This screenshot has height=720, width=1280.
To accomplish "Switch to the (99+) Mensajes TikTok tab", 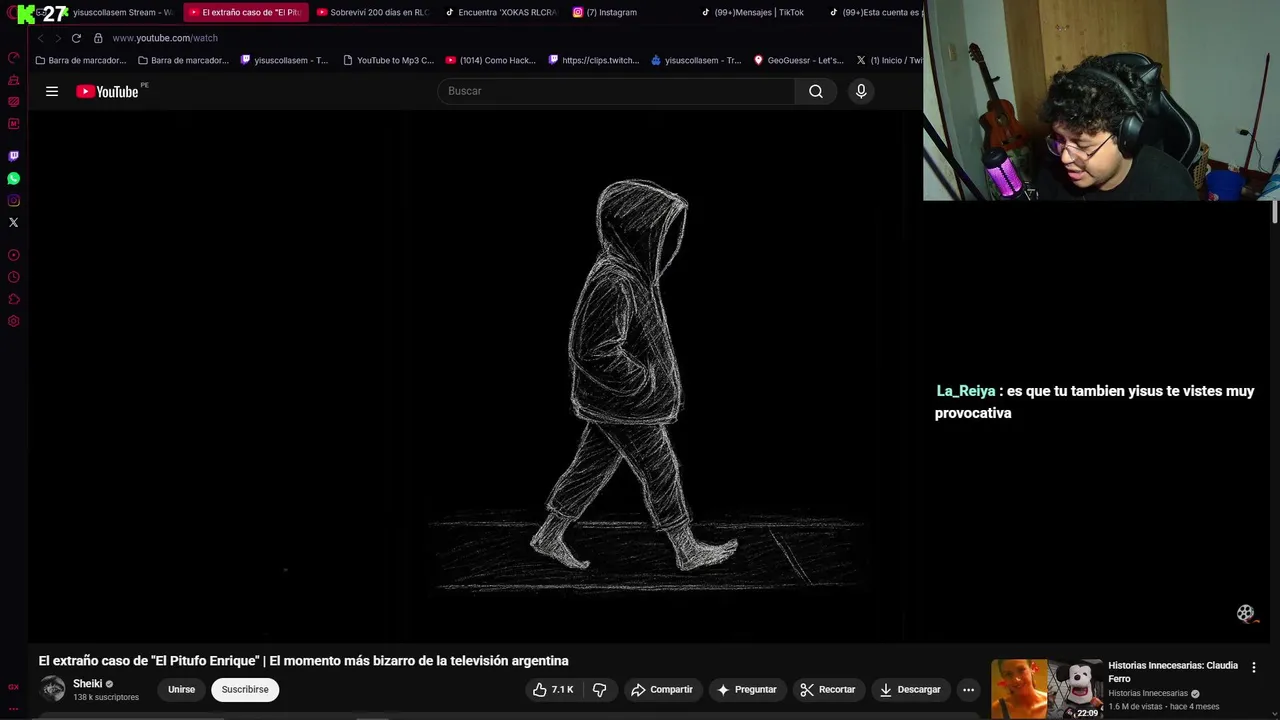I will pyautogui.click(x=756, y=13).
